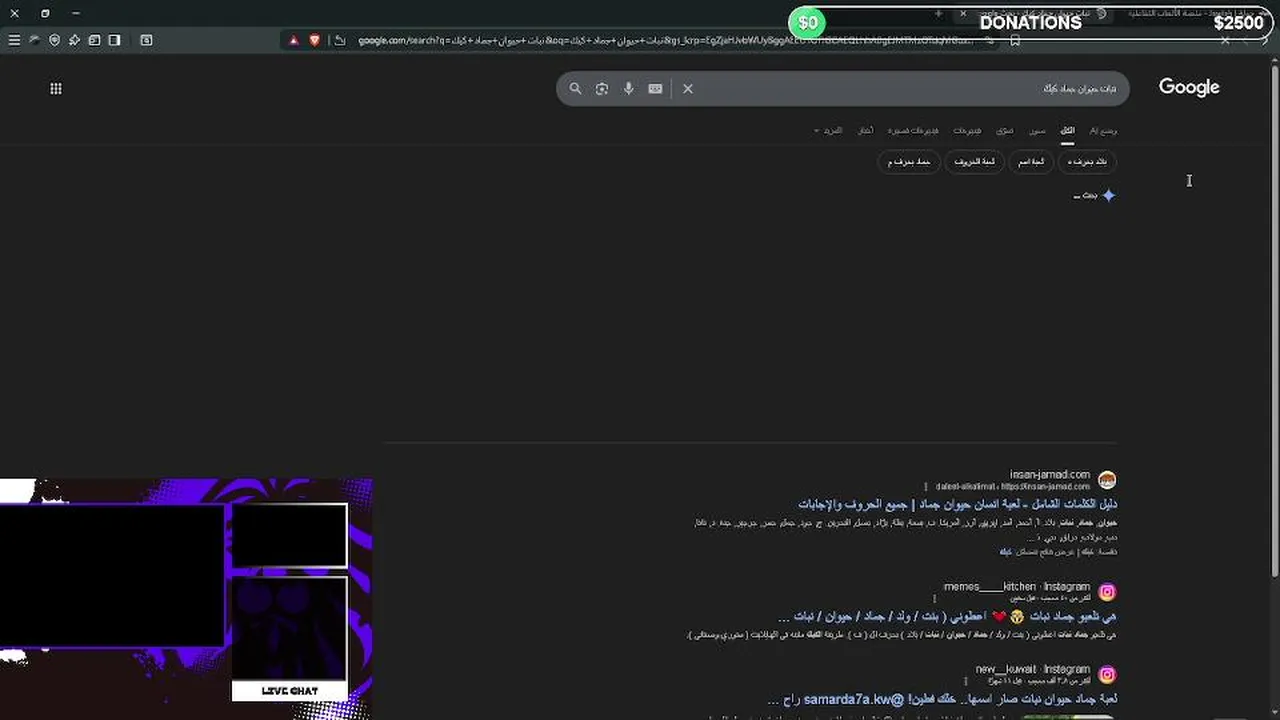Switch to the Videos tab (فيديوهات)
This screenshot has width=1280, height=720.
click(x=967, y=130)
